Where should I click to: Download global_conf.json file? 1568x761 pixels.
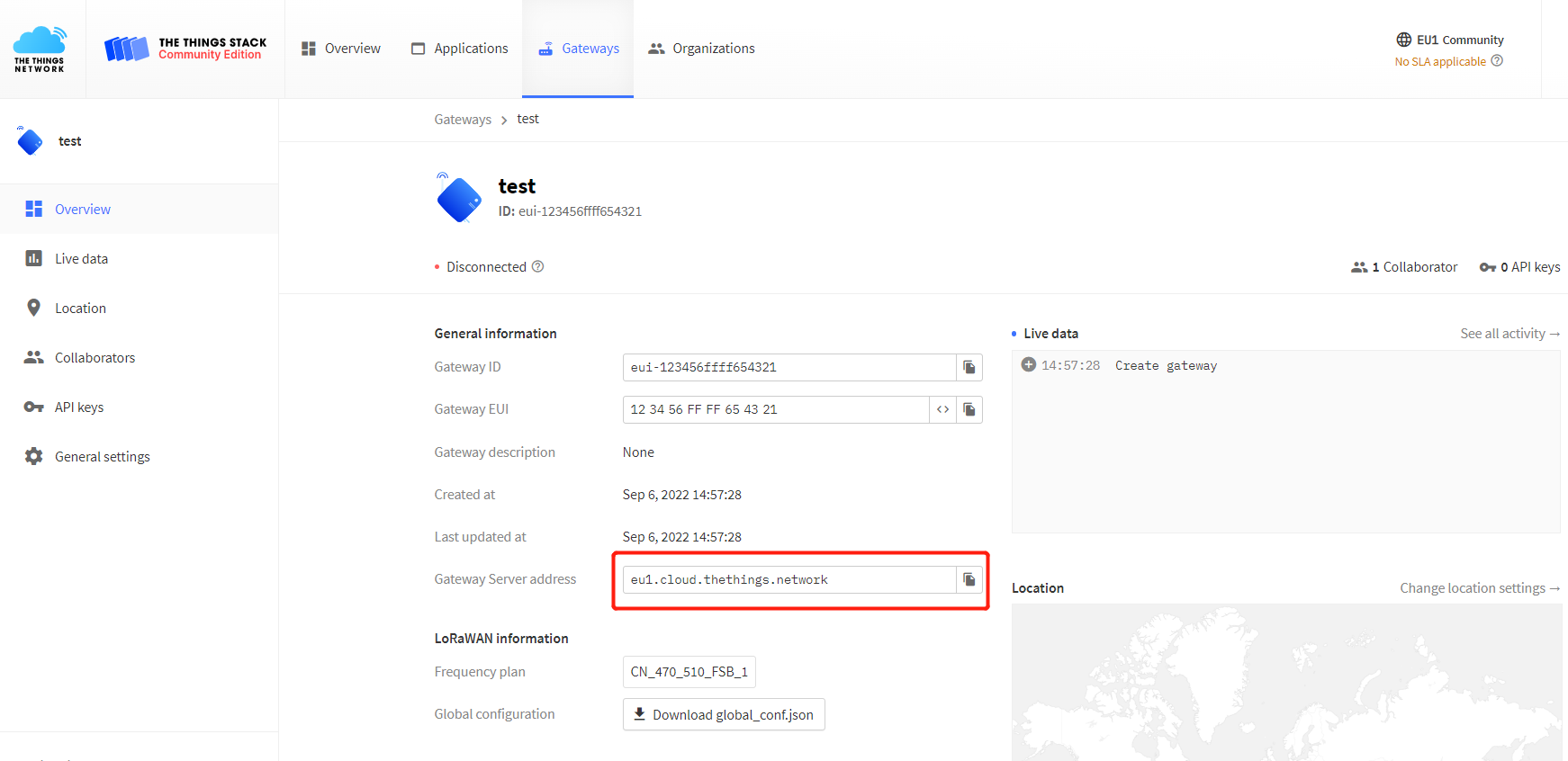pyautogui.click(x=724, y=714)
